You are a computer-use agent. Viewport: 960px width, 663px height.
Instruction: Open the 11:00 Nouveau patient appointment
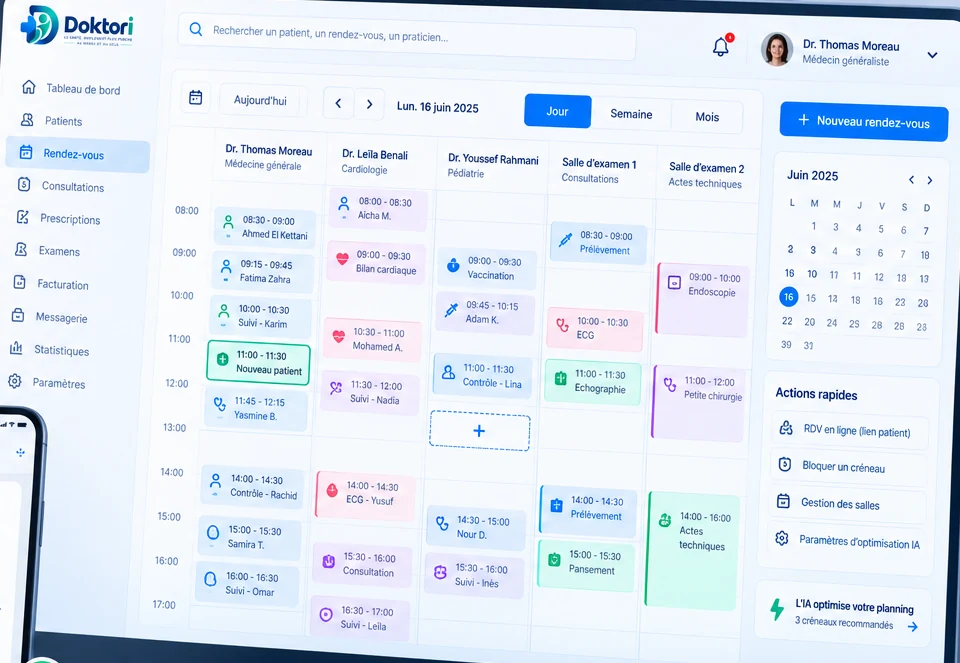(259, 362)
